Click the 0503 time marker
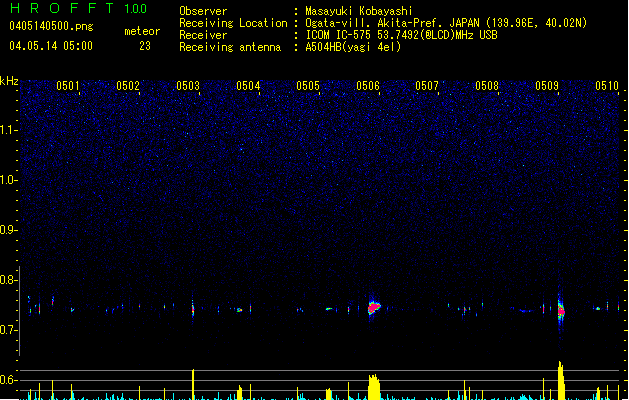Image resolution: width=629 pixels, height=400 pixels. point(188,86)
